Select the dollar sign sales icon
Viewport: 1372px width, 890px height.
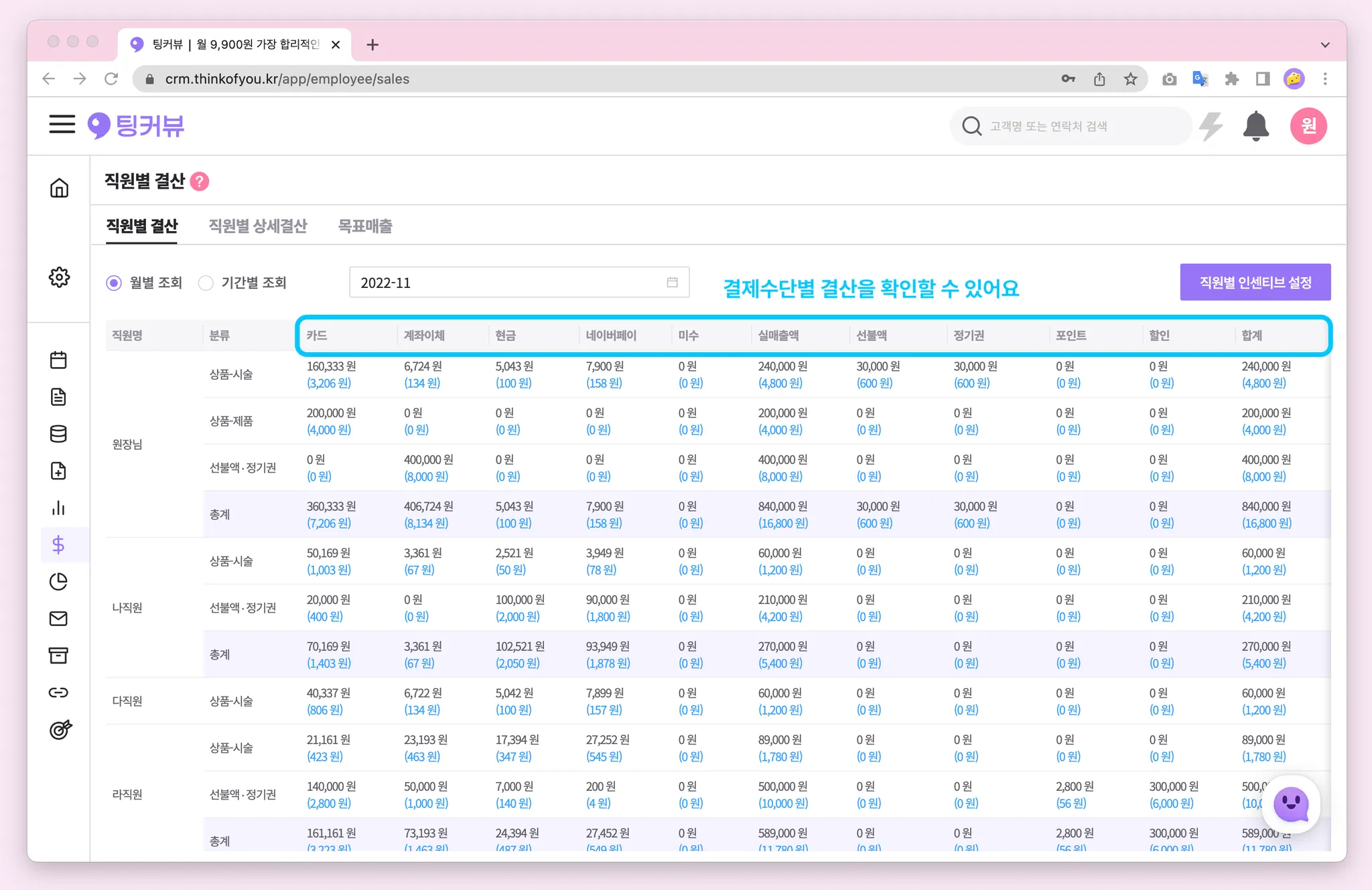pos(58,544)
